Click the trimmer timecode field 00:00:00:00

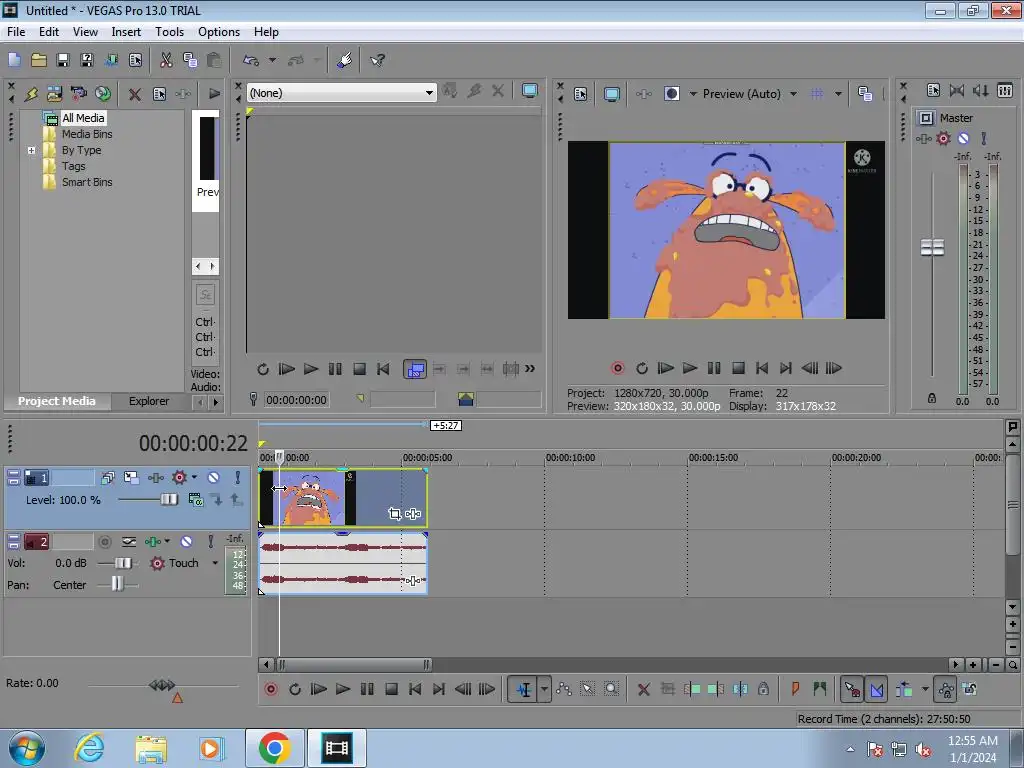coord(296,400)
